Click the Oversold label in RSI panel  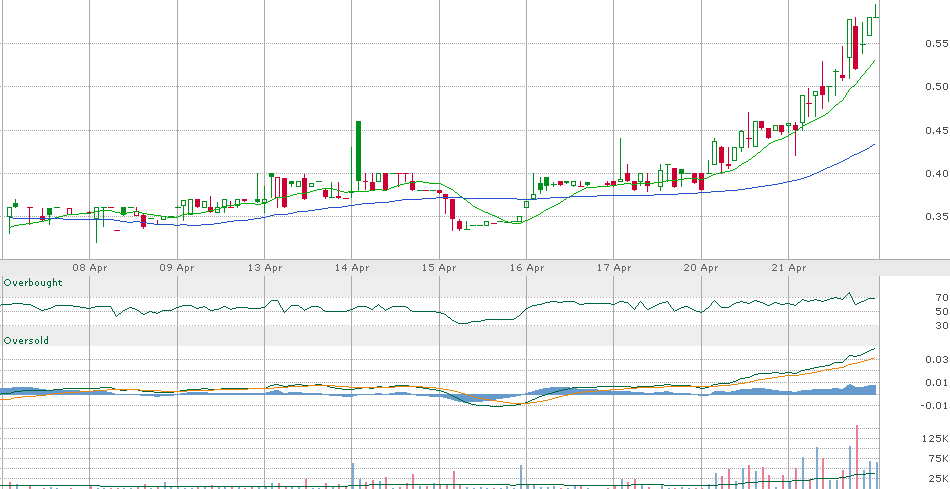click(x=27, y=341)
